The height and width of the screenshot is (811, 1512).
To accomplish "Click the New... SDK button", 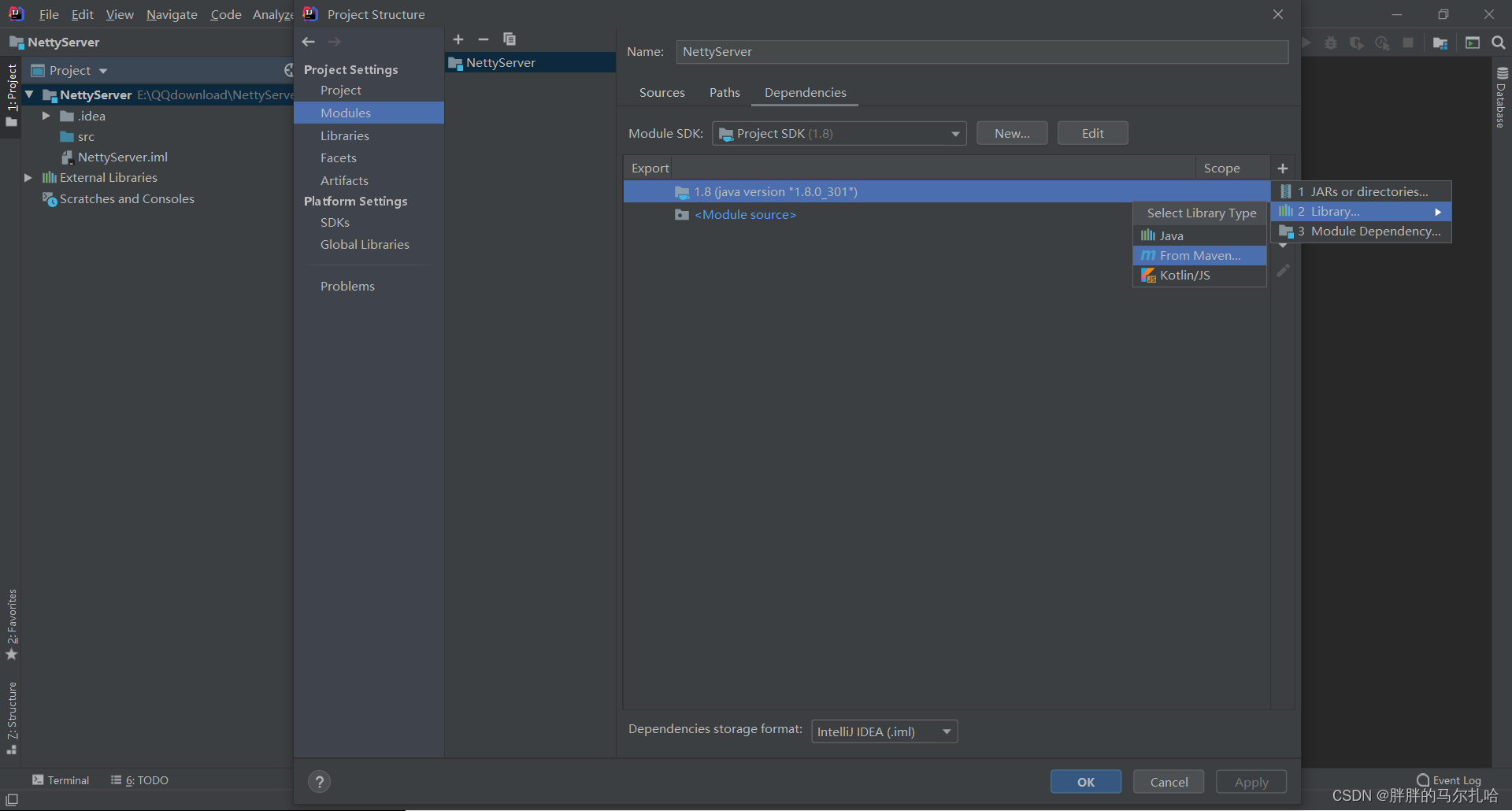I will pos(1012,134).
